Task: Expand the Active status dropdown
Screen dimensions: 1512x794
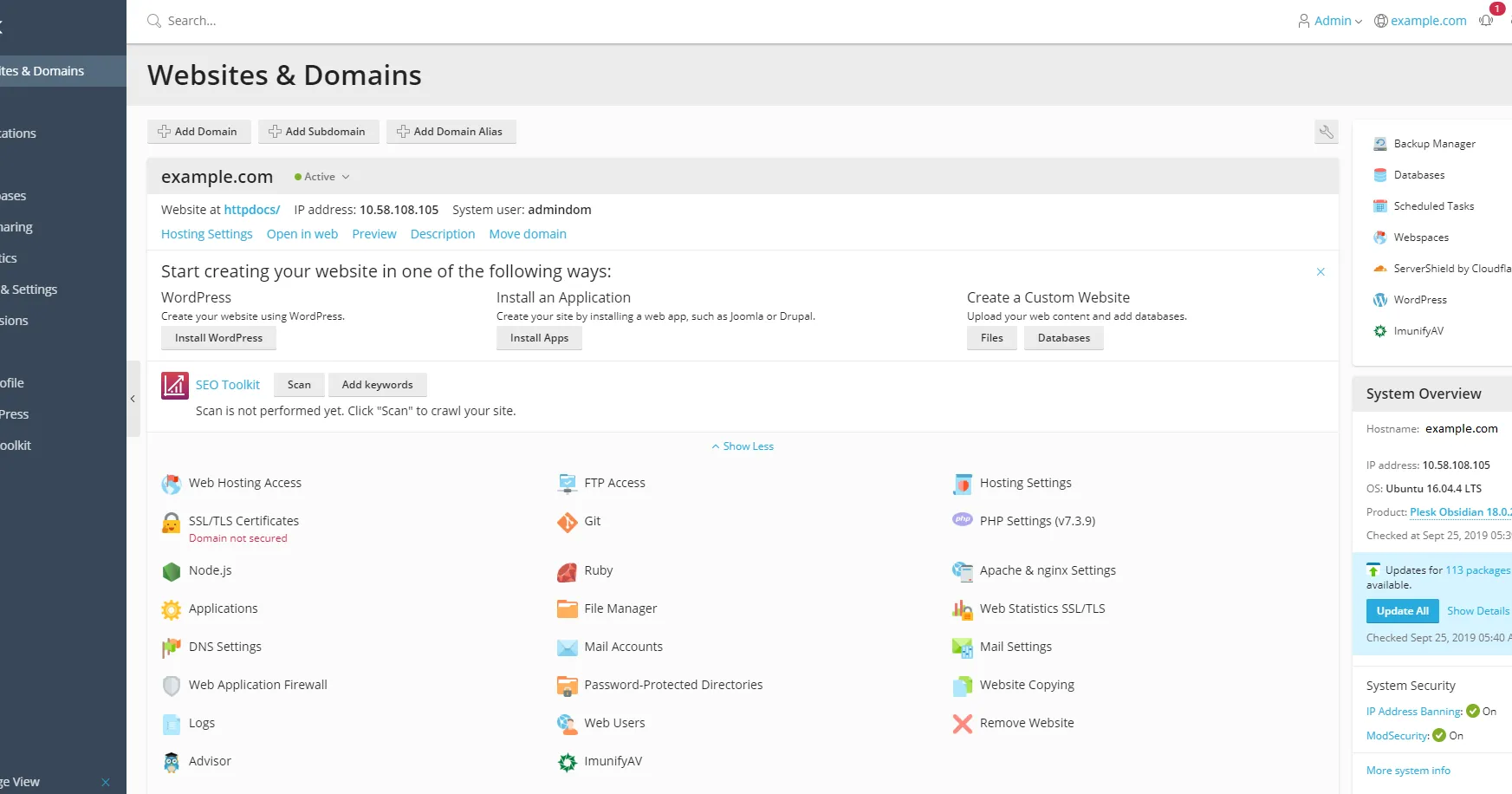Action: click(322, 177)
